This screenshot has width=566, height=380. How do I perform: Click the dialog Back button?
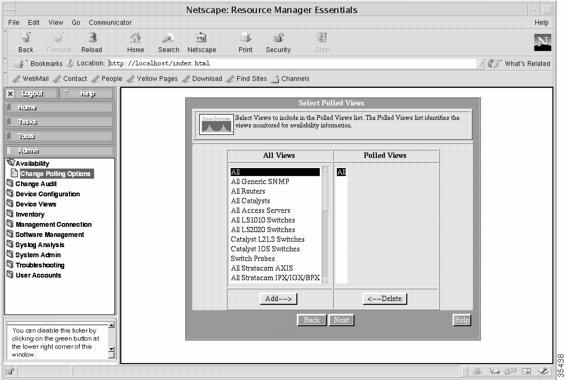point(312,320)
